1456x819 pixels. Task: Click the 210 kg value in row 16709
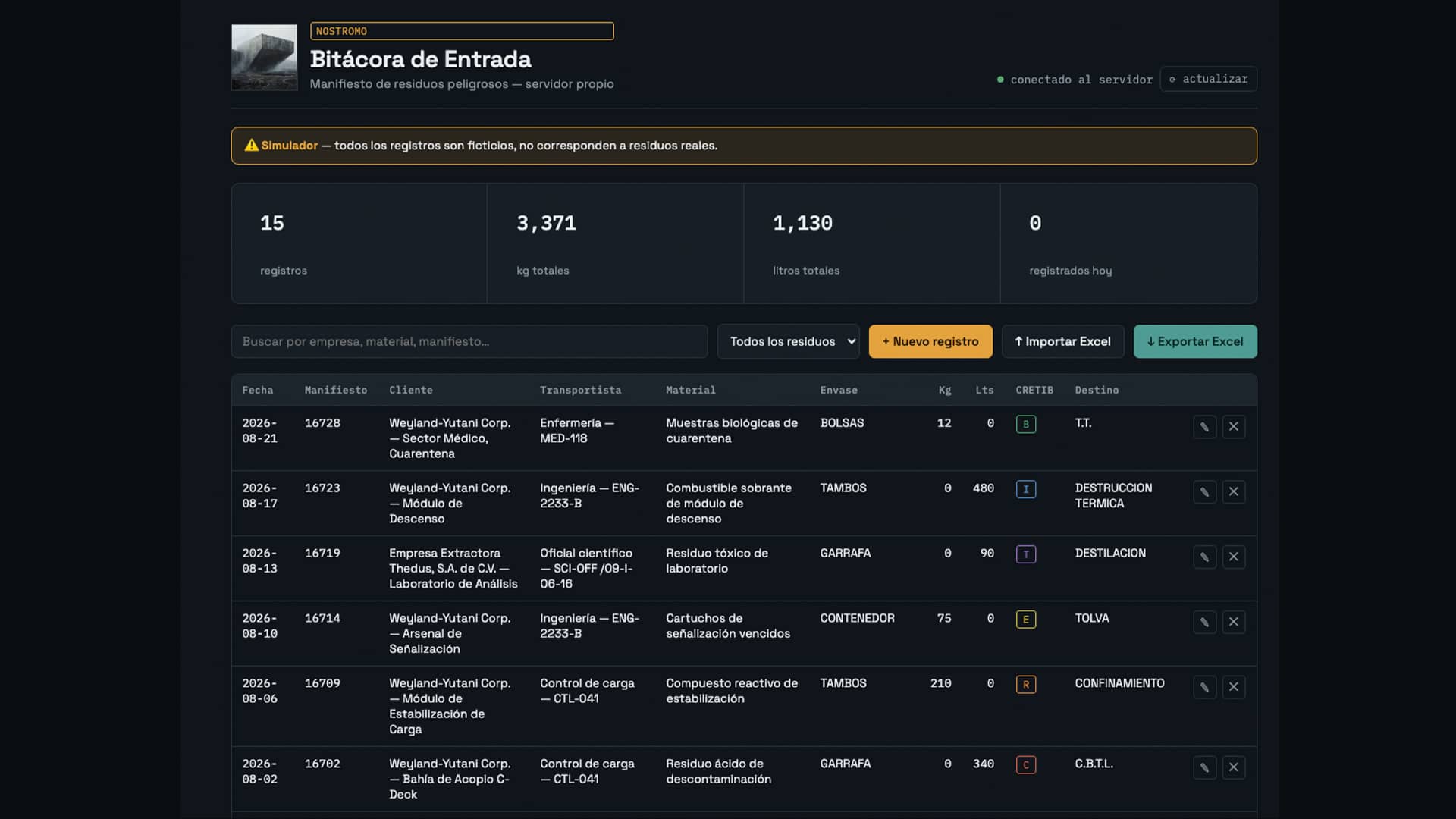pos(941,684)
